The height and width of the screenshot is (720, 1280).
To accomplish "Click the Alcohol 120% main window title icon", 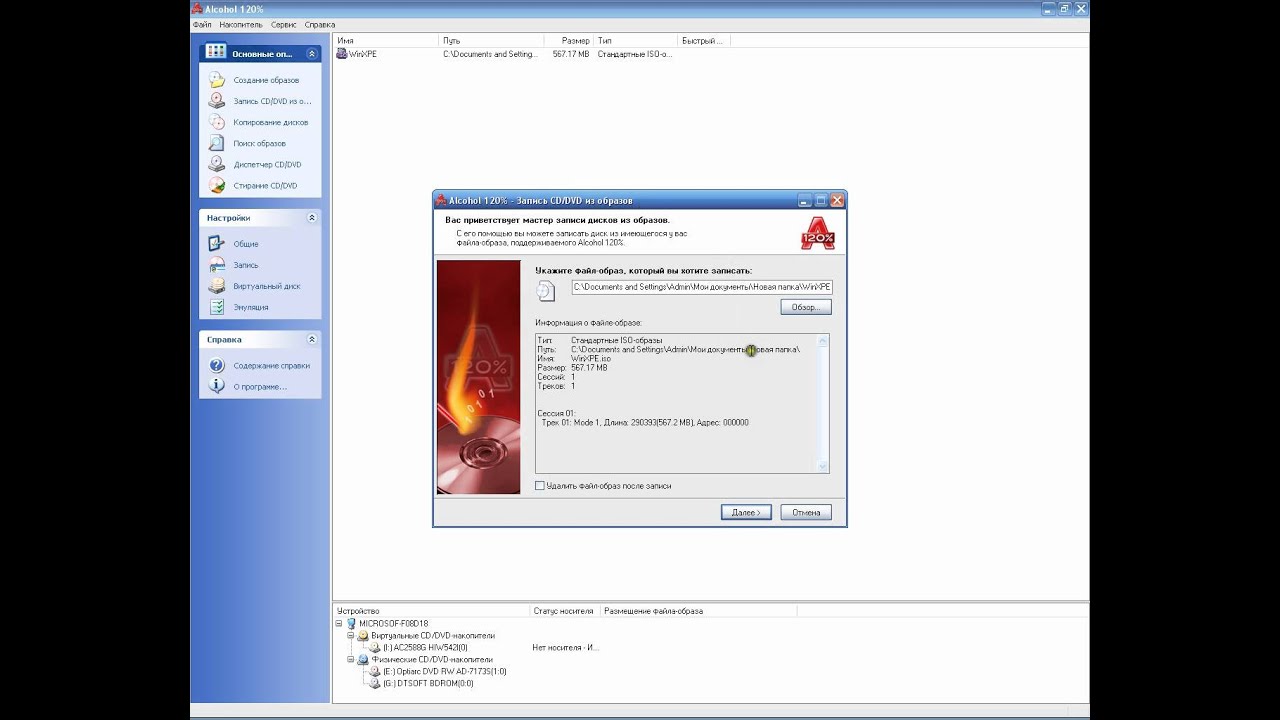I will (x=197, y=9).
